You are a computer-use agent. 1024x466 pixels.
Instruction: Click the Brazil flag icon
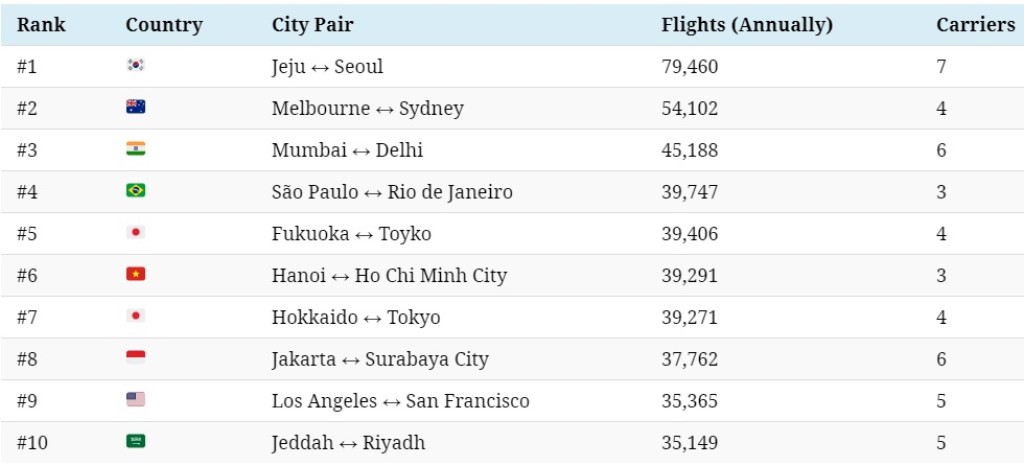click(136, 191)
